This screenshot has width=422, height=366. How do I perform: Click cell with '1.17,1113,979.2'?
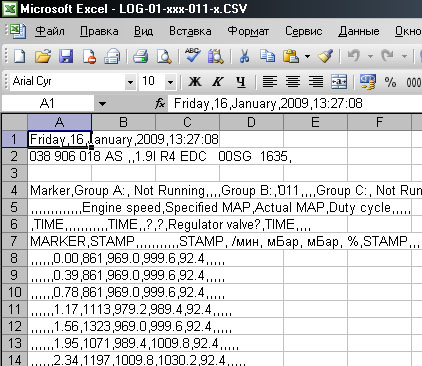pyautogui.click(x=59, y=309)
